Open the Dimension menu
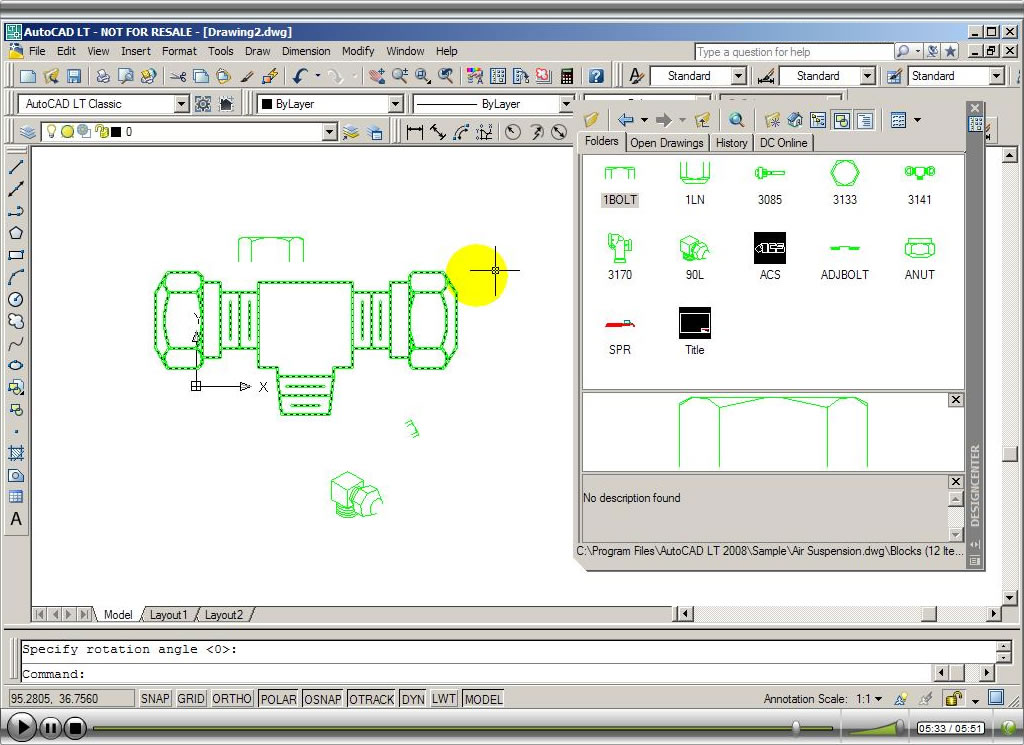 306,51
